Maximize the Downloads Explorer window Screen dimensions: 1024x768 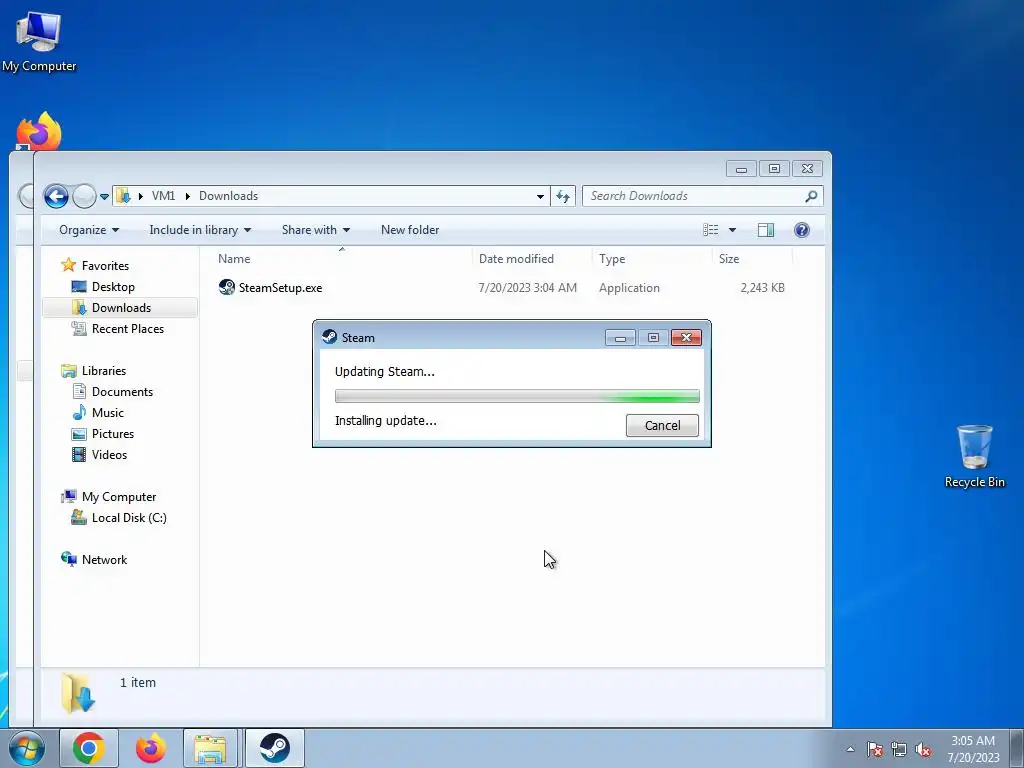(x=774, y=168)
